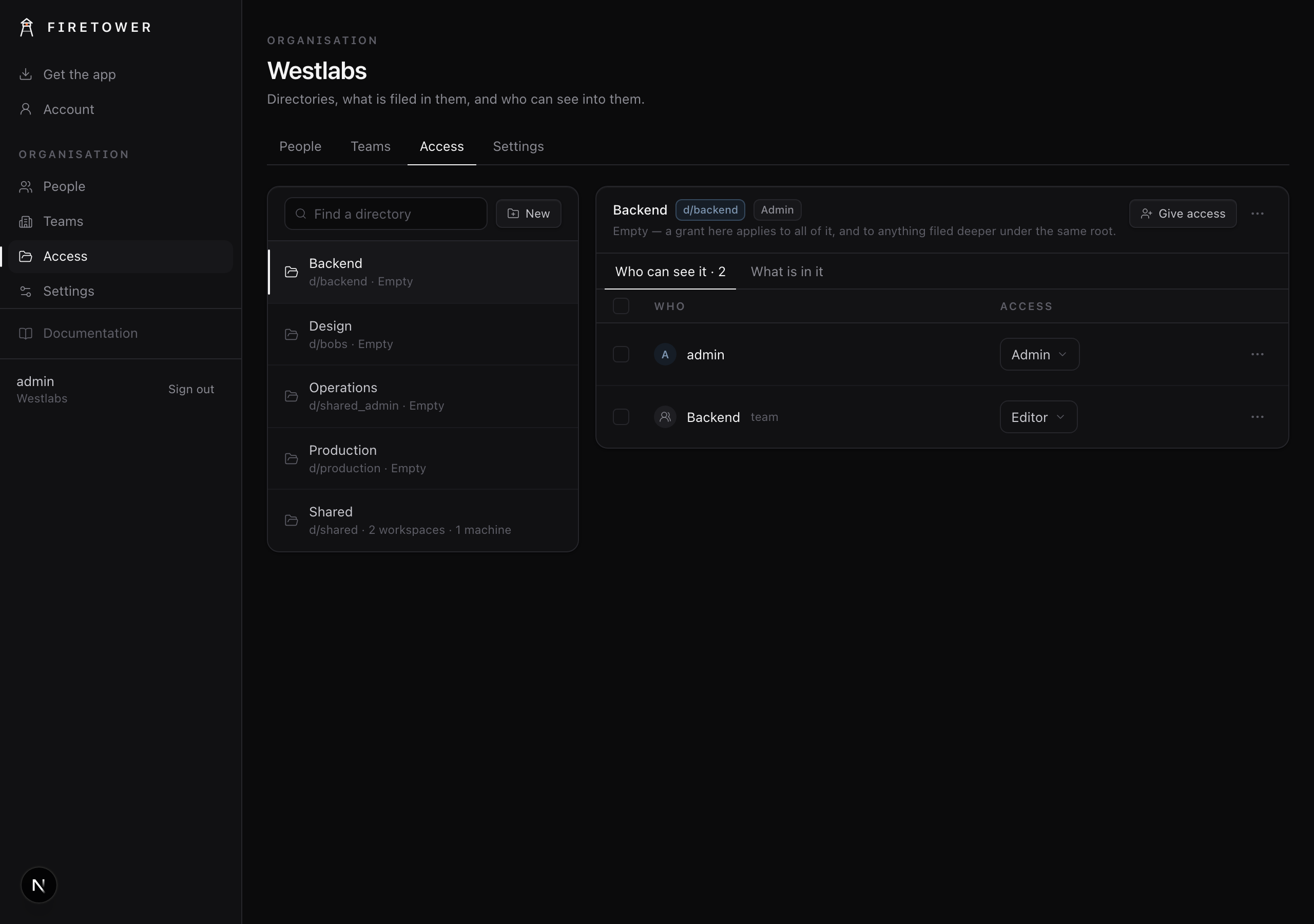Click the folder icon on the Shared row
This screenshot has height=924, width=1314.
pyautogui.click(x=292, y=521)
